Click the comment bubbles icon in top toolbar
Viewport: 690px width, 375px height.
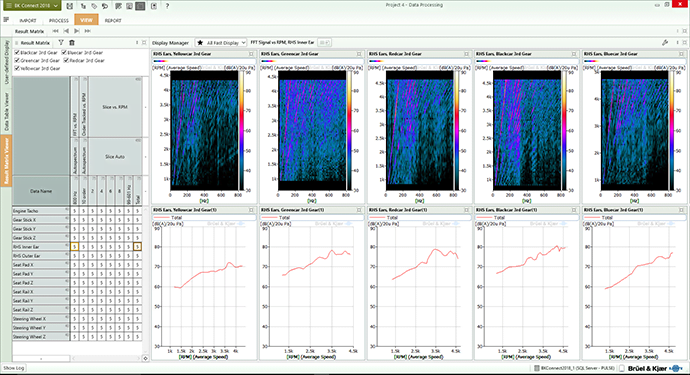tap(105, 6)
